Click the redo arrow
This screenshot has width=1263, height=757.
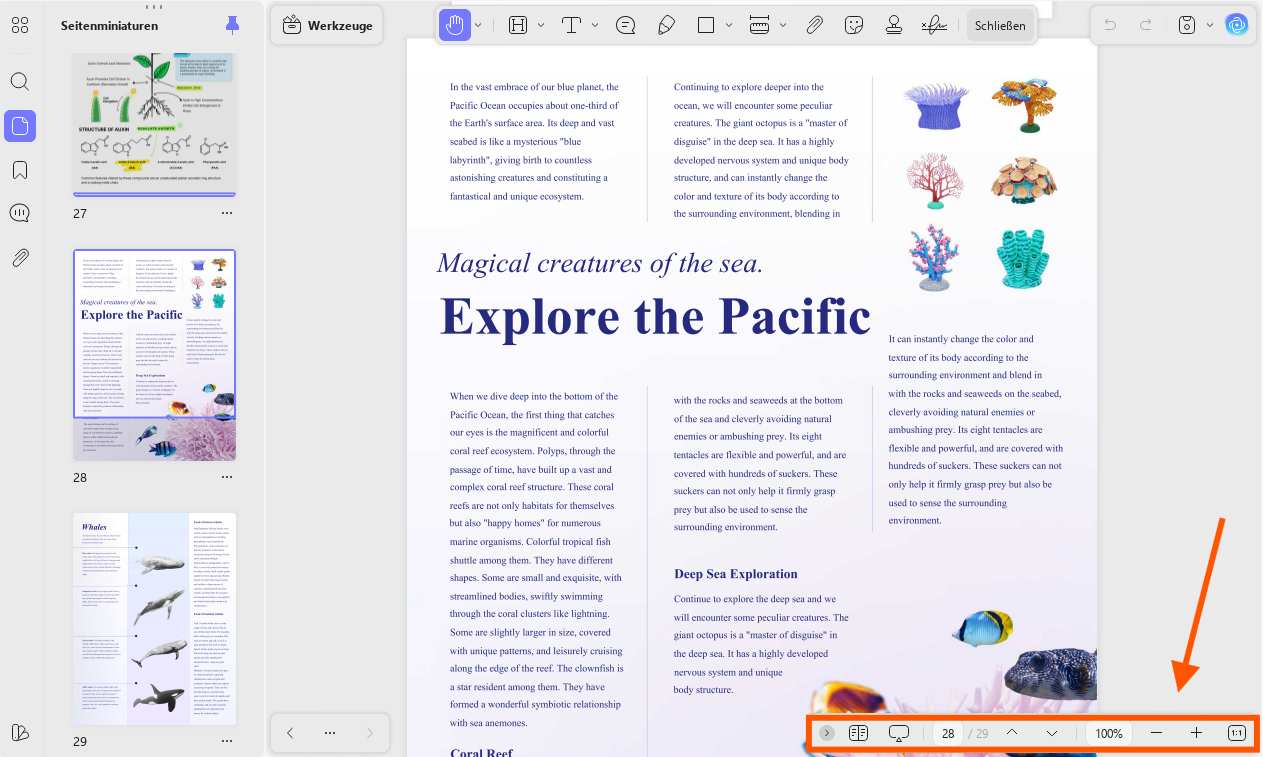pos(1146,25)
